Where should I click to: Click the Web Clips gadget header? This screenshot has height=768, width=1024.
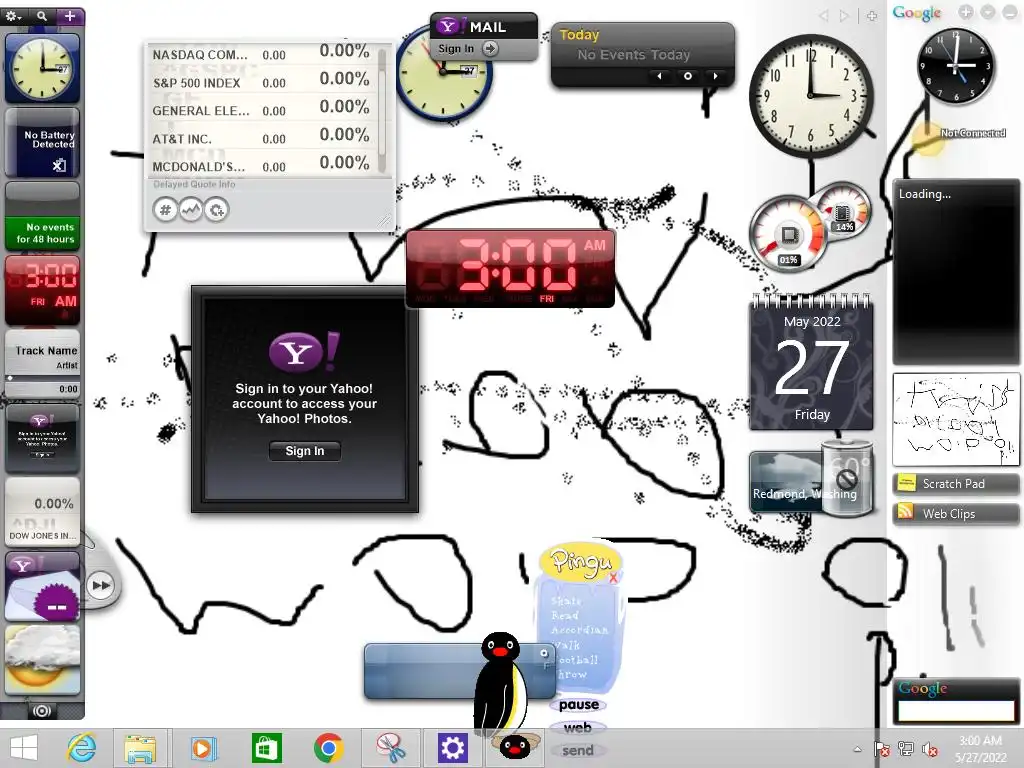point(955,514)
